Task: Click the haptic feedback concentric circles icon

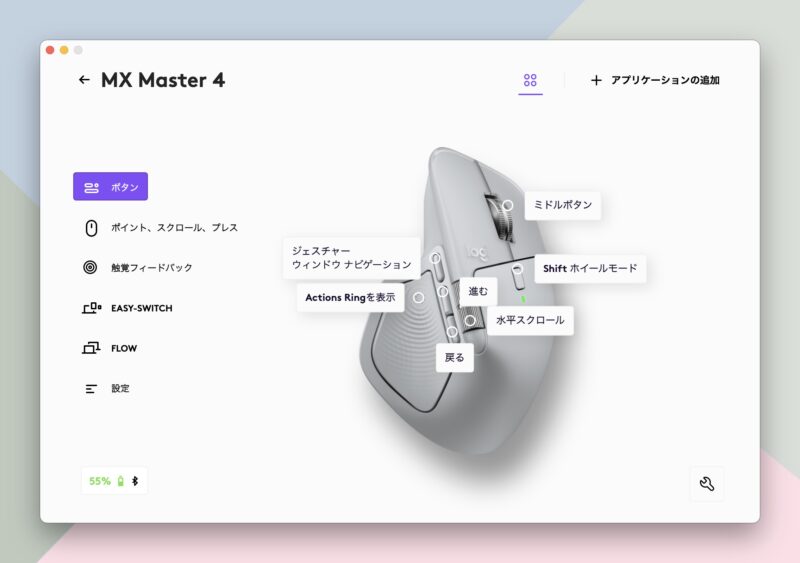Action: point(91,268)
